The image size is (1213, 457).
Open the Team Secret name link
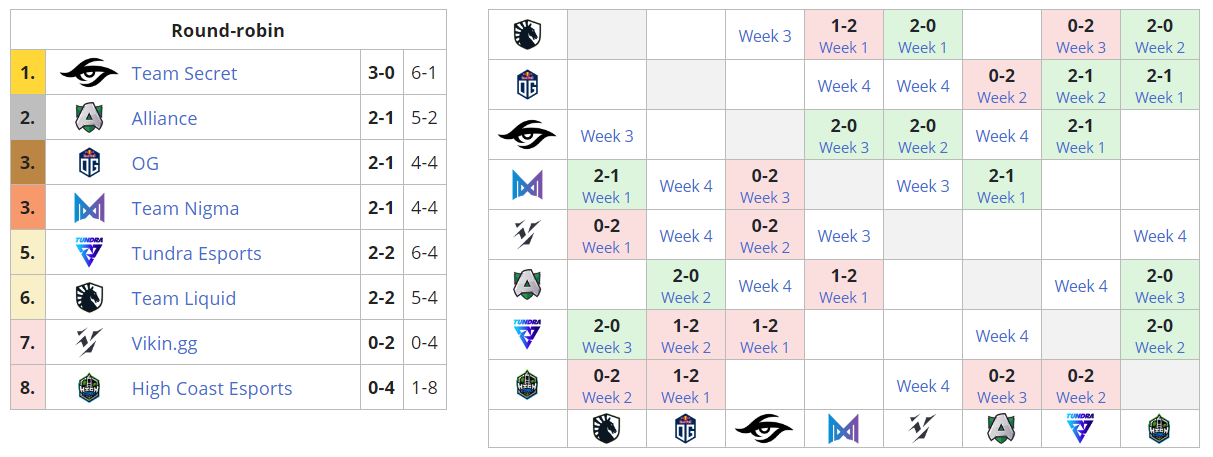184,73
